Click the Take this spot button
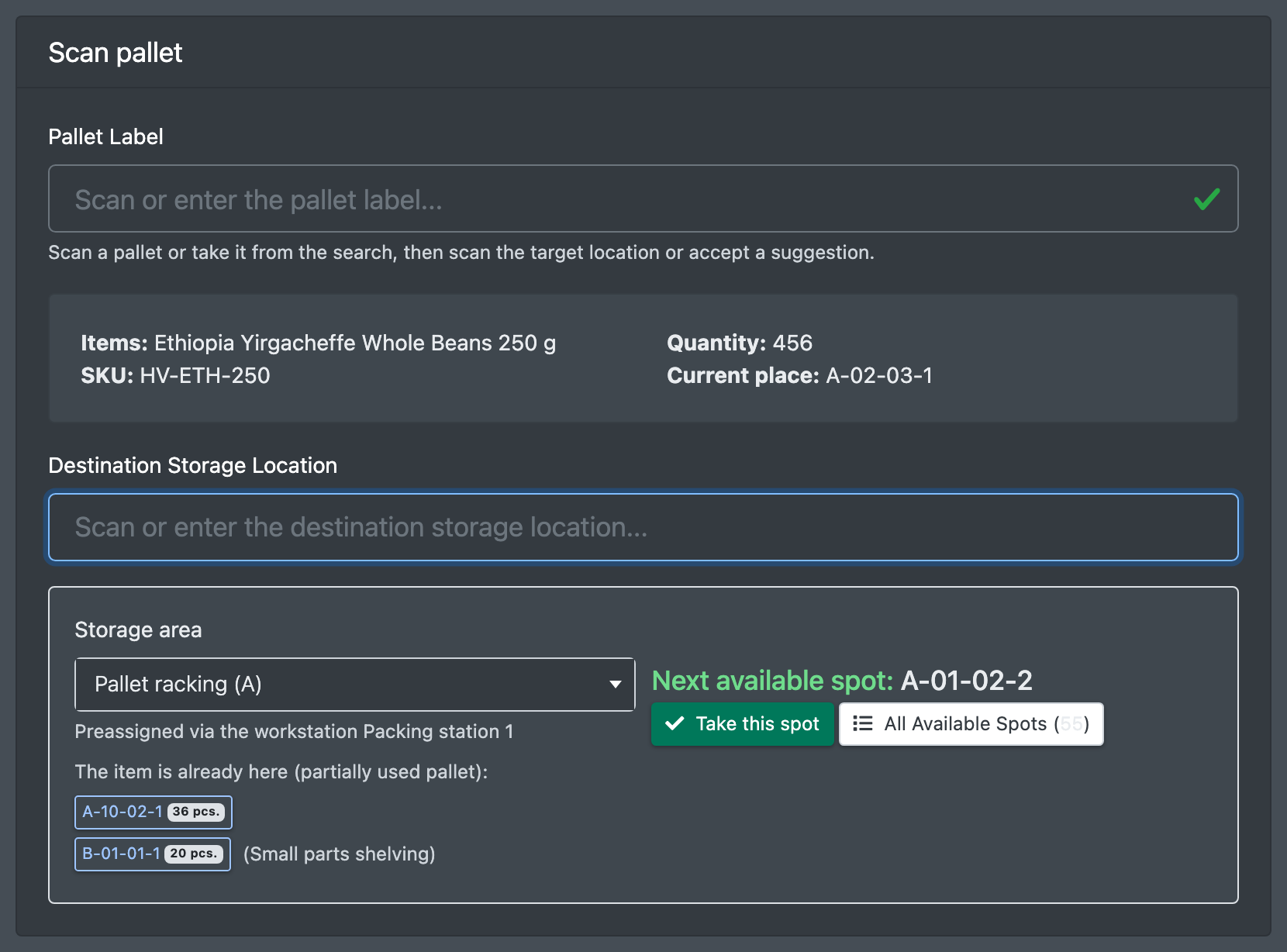 tap(742, 724)
